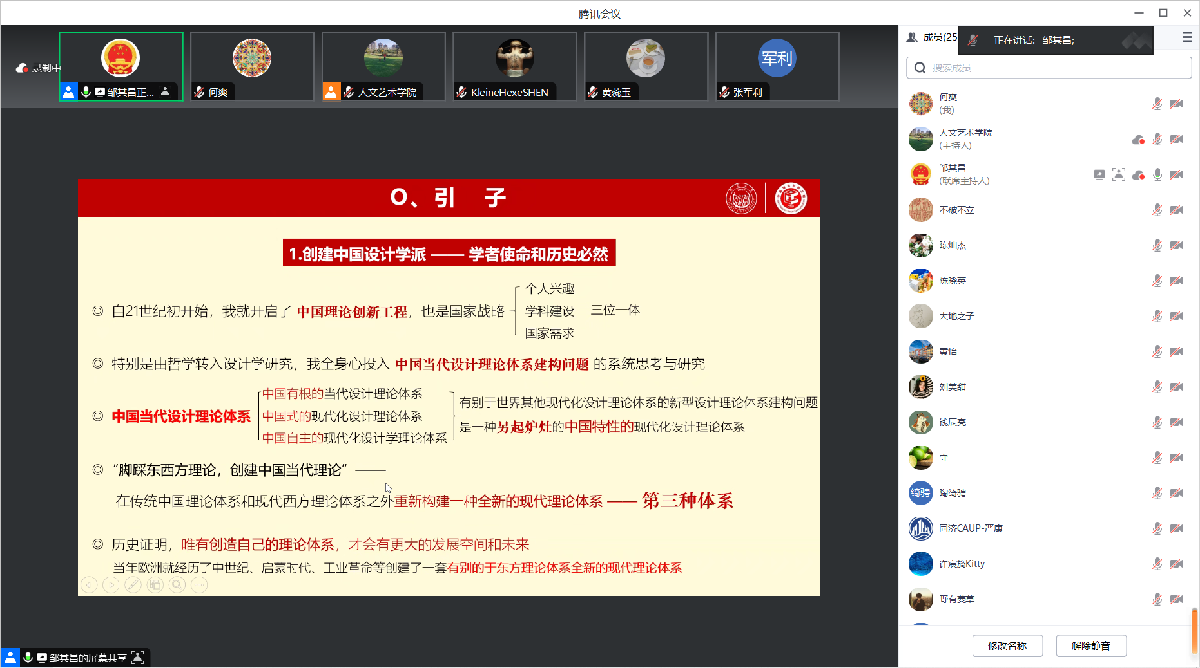Screen dimensions: 1200x668
Task: Toggle camera icon for member 阿奥 in list
Action: pos(1176,103)
